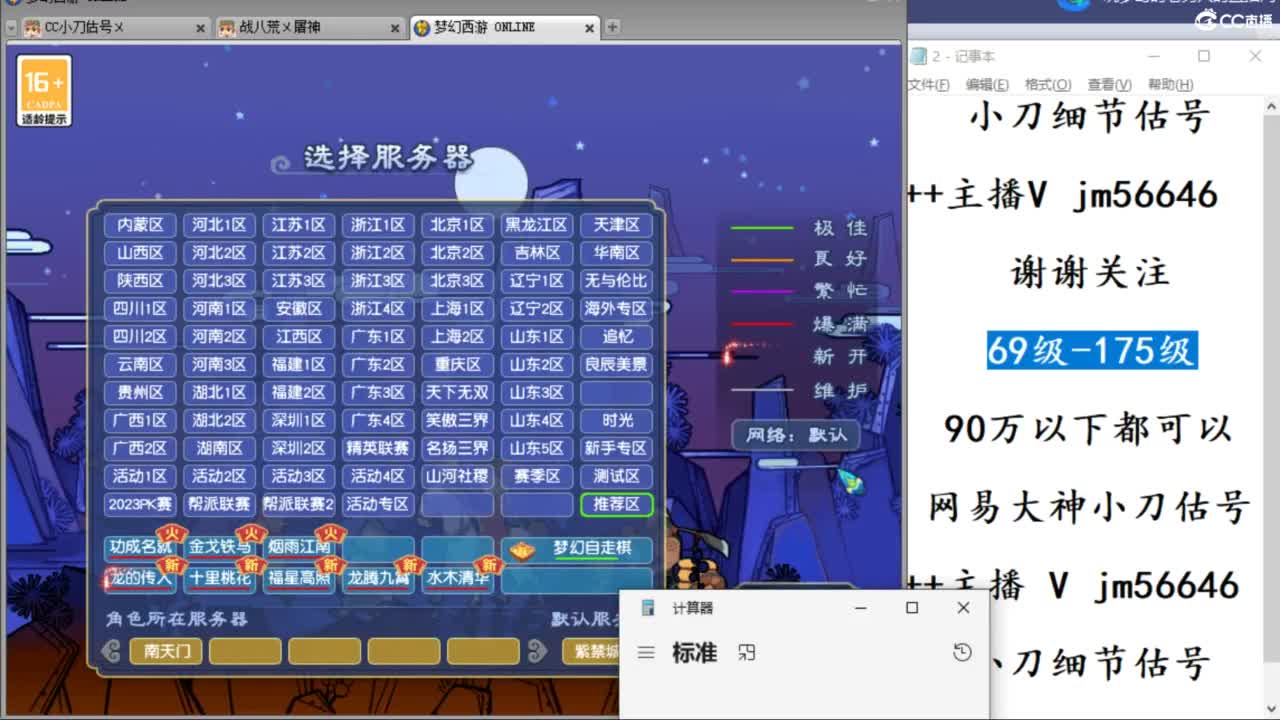Open Notepad's 文件(F) menu
The image size is (1280, 720).
click(929, 85)
